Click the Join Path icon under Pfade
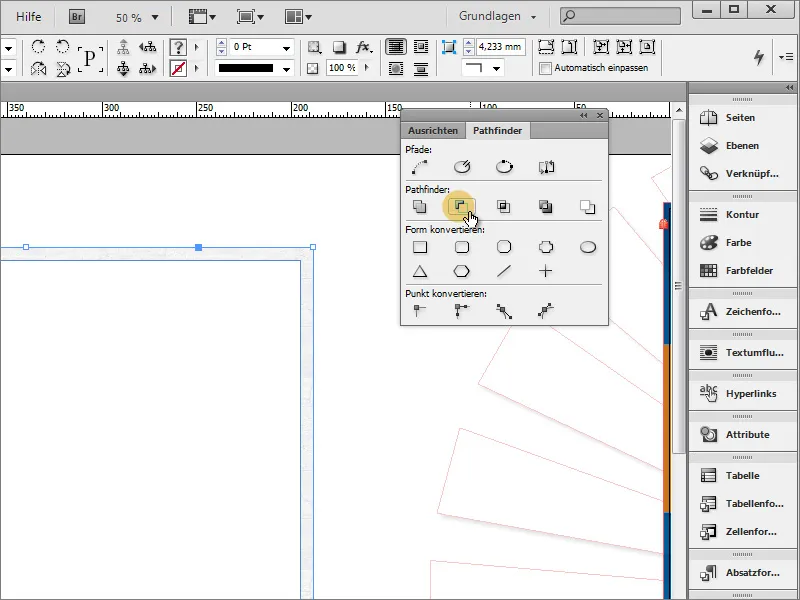Screen dimensions: 800x600 (x=419, y=167)
